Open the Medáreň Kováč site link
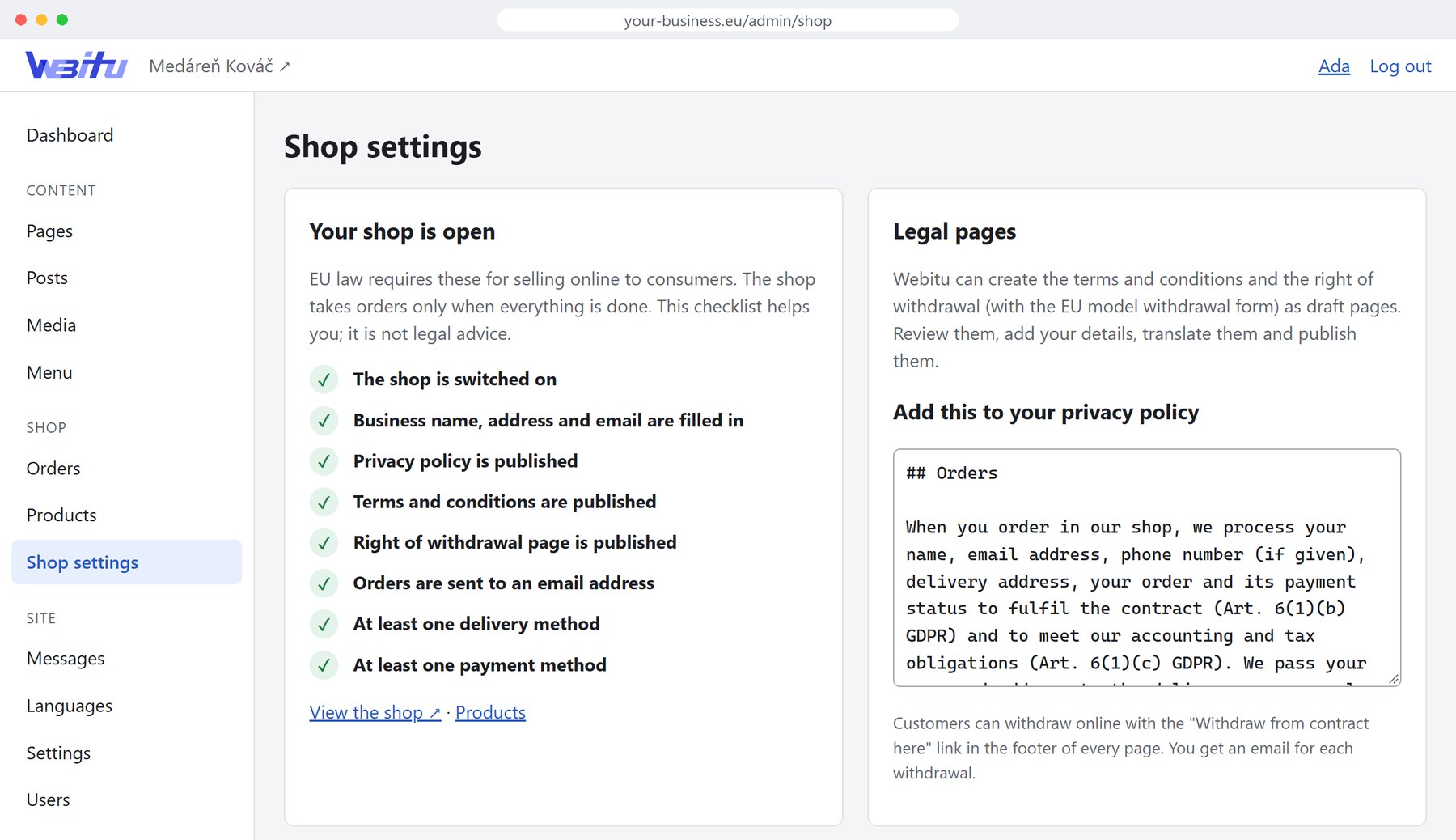Image resolution: width=1456 pixels, height=840 pixels. pos(219,66)
